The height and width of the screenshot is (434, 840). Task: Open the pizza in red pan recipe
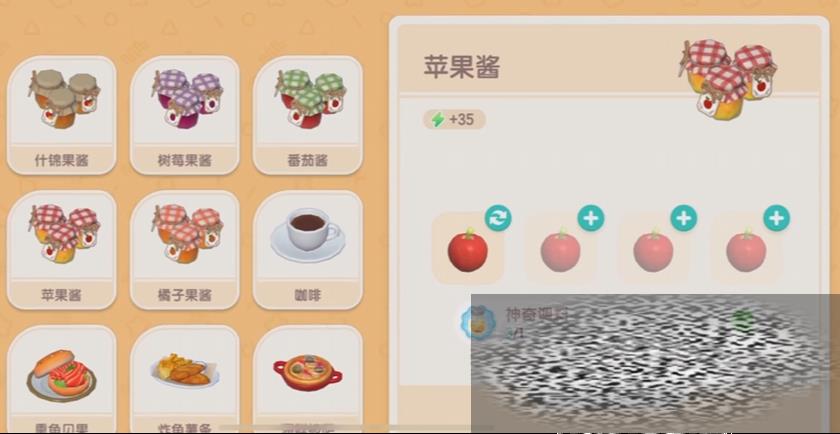308,379
